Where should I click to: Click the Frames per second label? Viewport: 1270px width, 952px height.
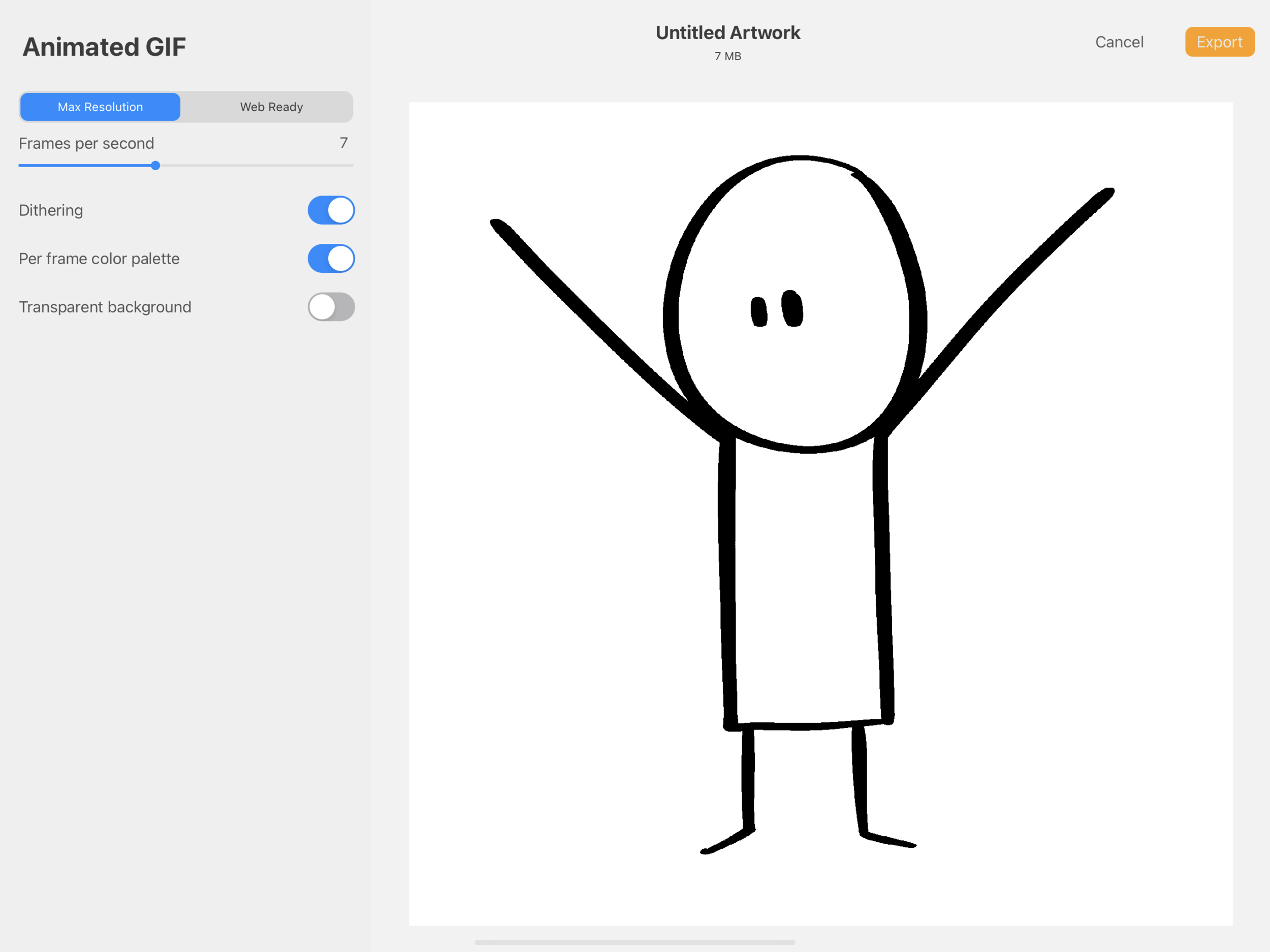(x=87, y=143)
